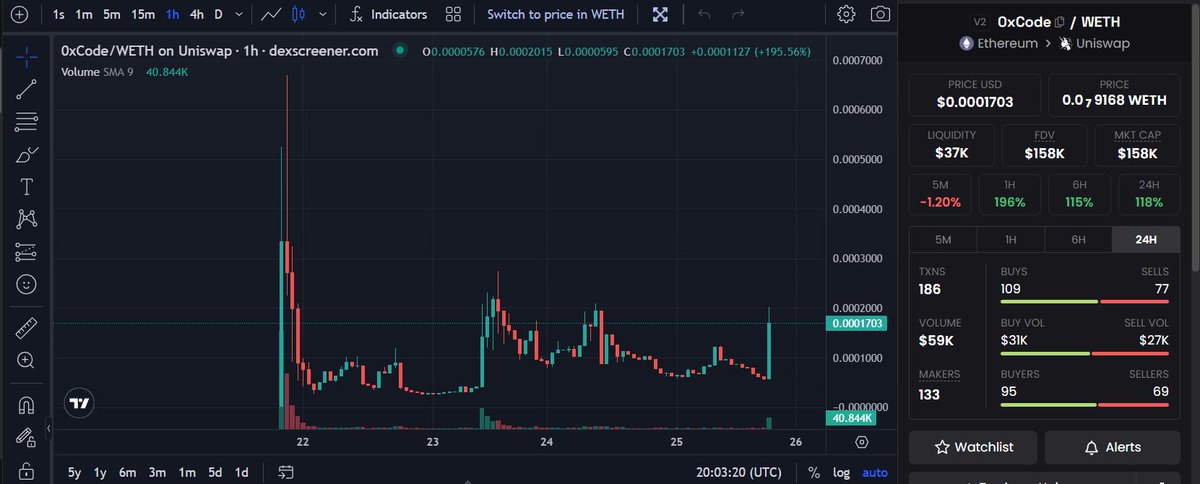Activate the zoom in tool
The image size is (1200, 484).
27,360
